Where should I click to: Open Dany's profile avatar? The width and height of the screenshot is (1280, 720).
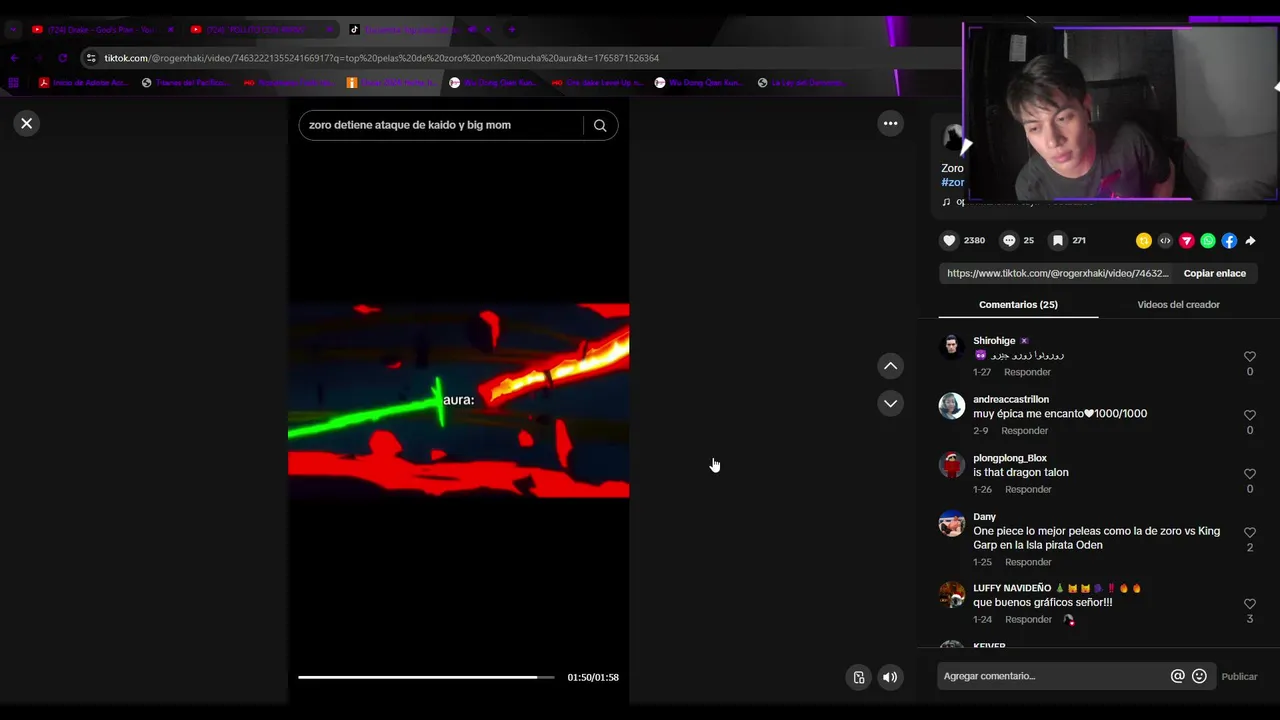pyautogui.click(x=952, y=523)
